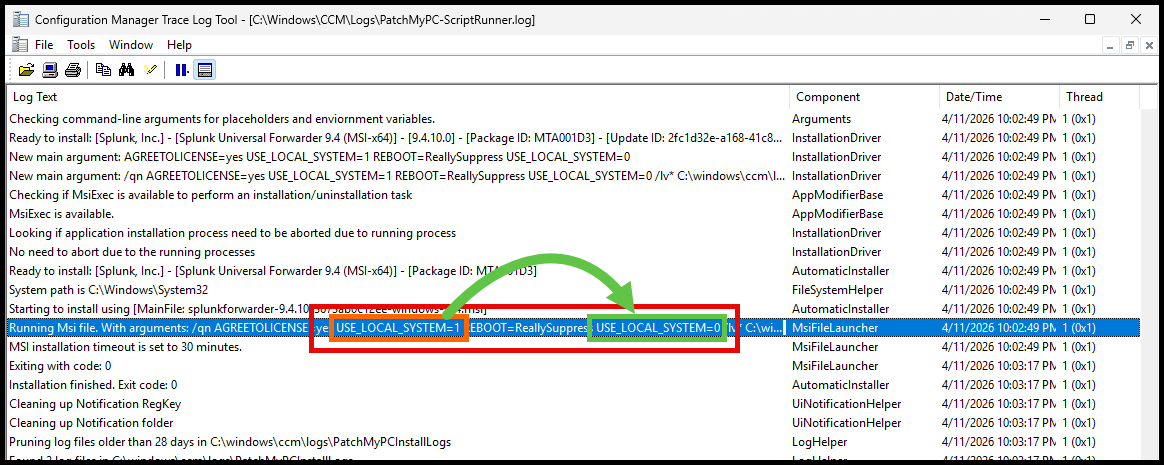Click the Thread column header
The image size is (1164, 465).
pos(1099,97)
